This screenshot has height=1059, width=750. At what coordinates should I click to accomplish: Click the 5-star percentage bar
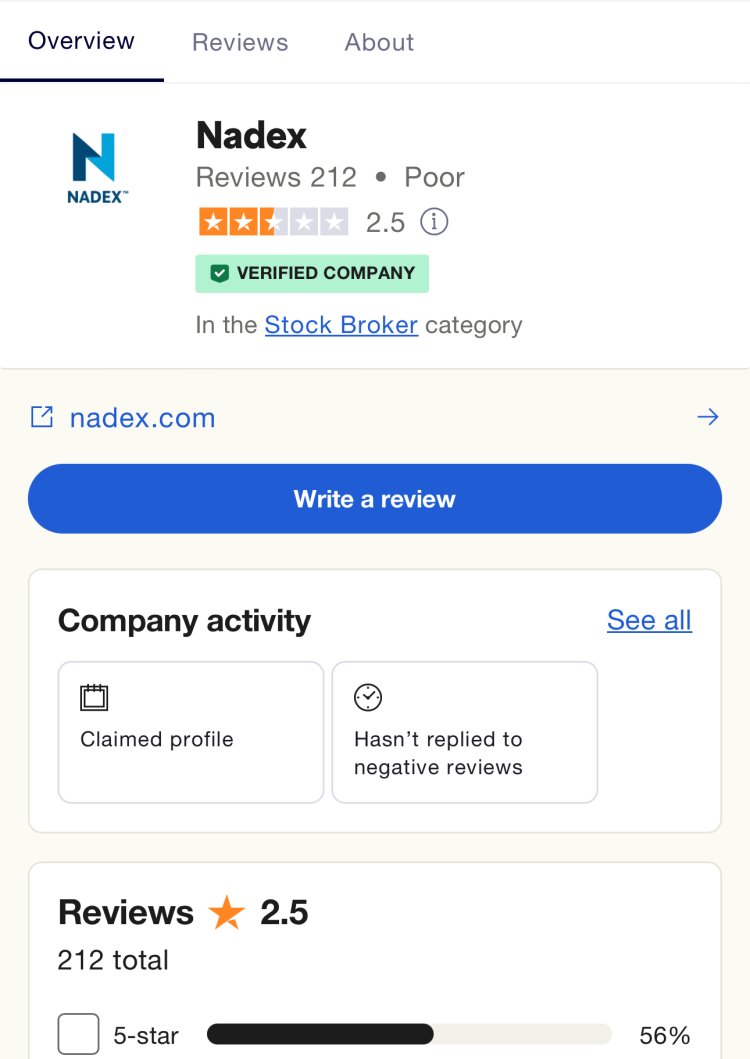(409, 1034)
